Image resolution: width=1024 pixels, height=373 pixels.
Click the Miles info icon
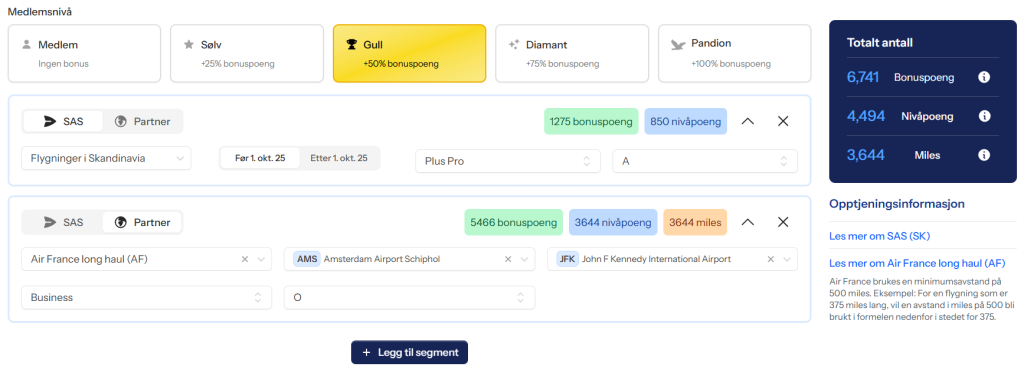pyautogui.click(x=984, y=155)
